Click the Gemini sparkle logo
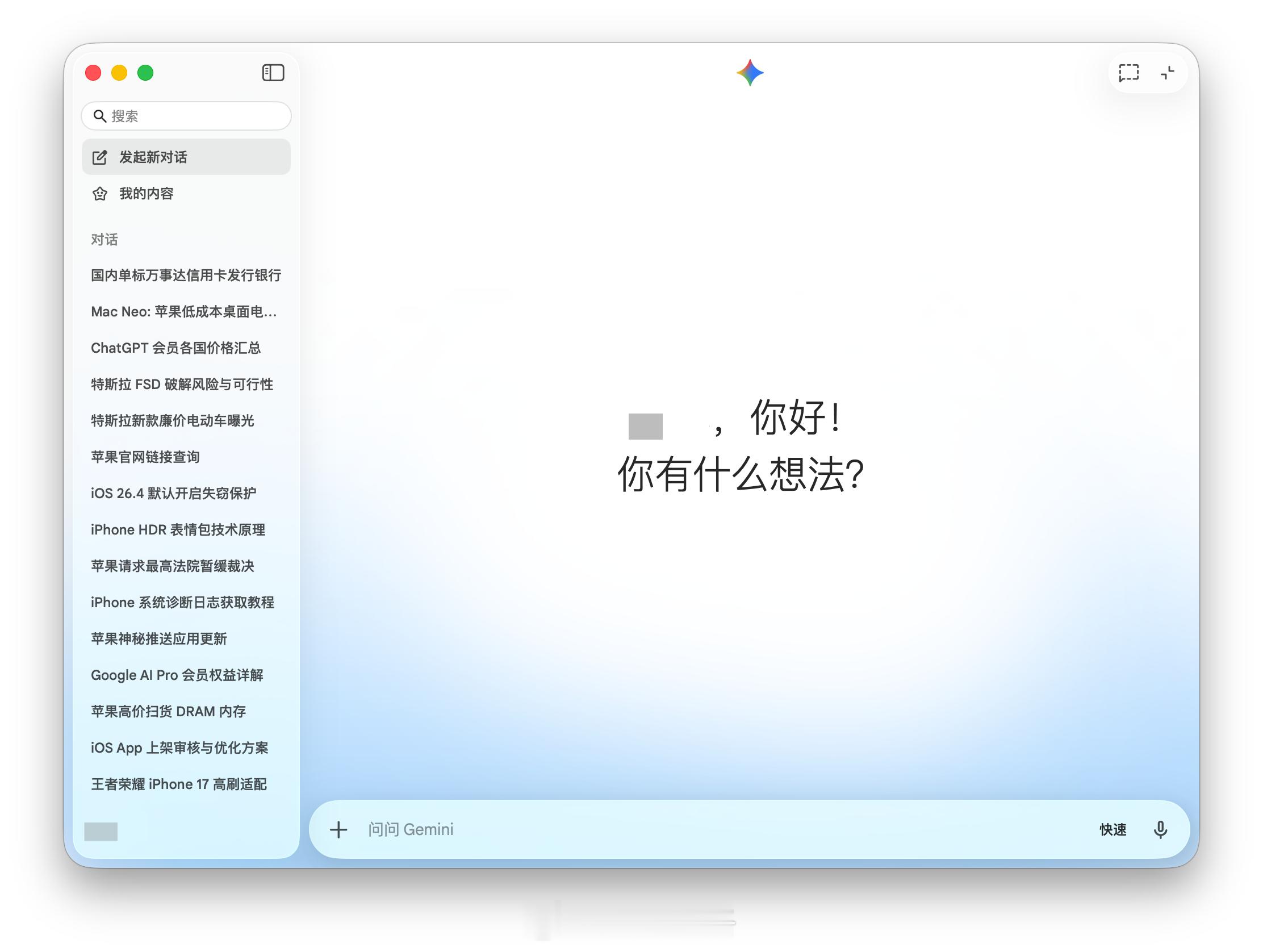Viewport: 1263px width, 952px height. (750, 72)
